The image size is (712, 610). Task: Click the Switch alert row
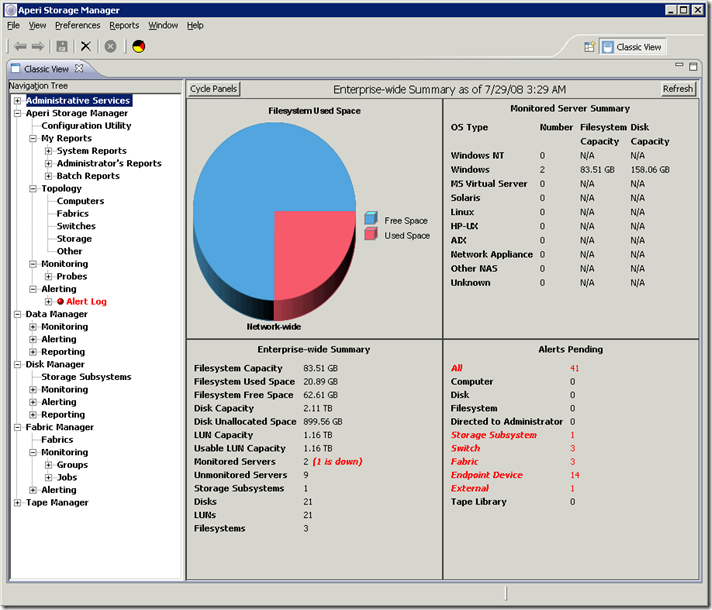coord(513,448)
